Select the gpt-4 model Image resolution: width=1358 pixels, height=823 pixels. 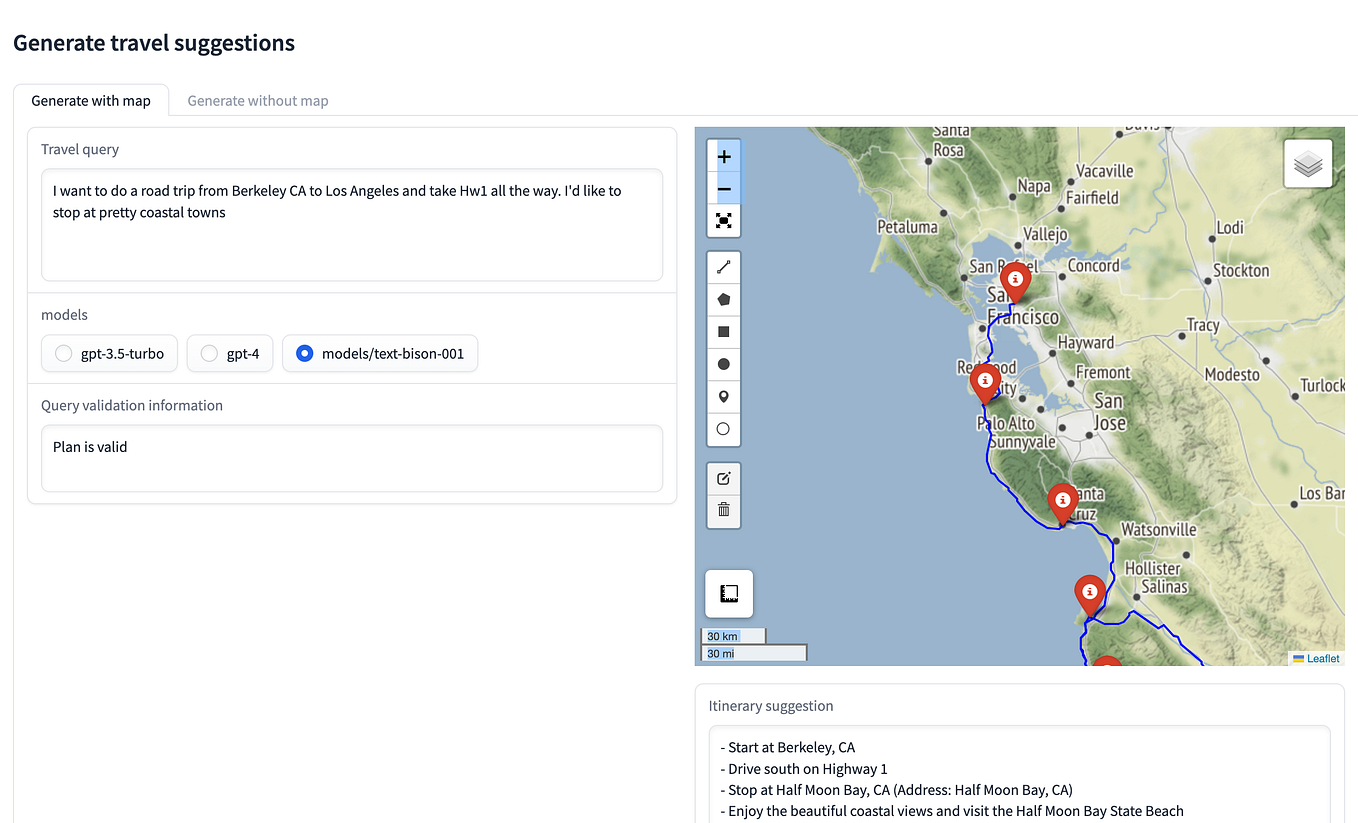(208, 353)
